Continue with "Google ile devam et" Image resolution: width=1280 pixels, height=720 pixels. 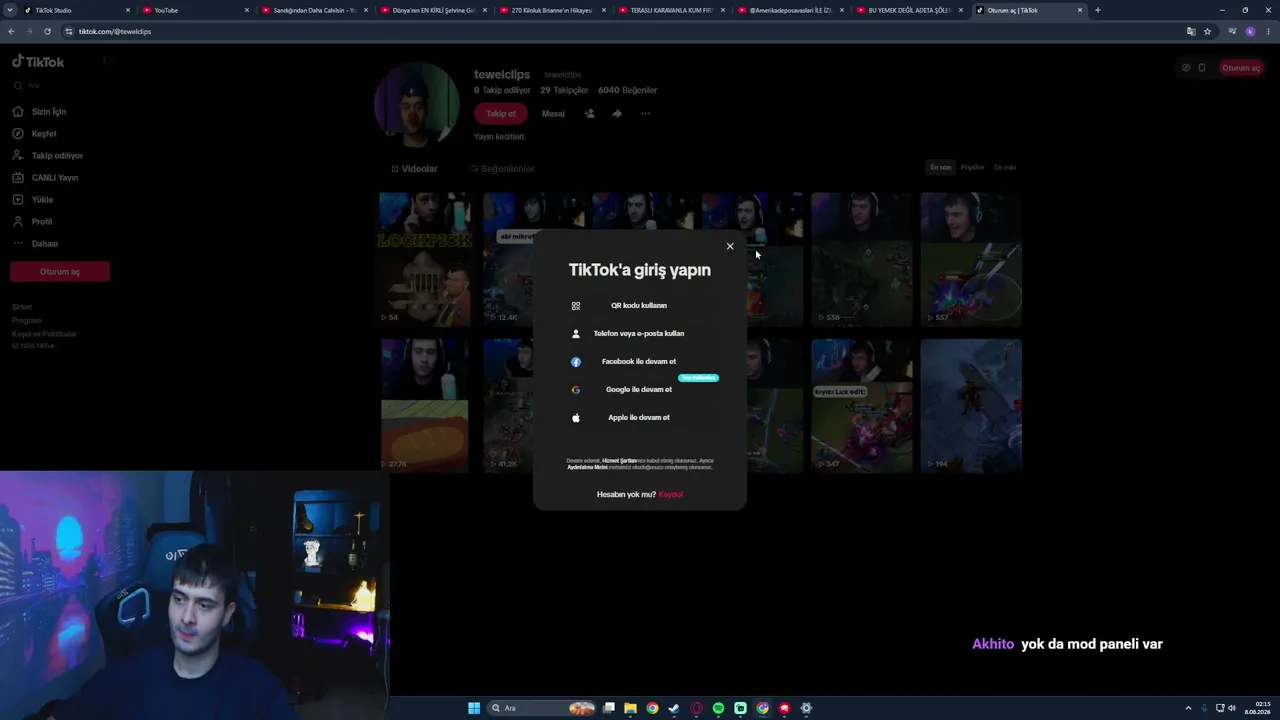(x=639, y=390)
